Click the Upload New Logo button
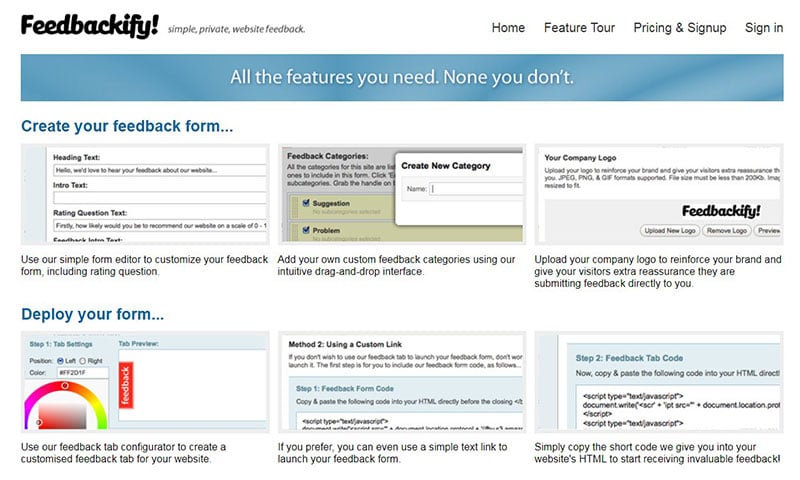Viewport: 800px width, 480px height. (x=669, y=231)
